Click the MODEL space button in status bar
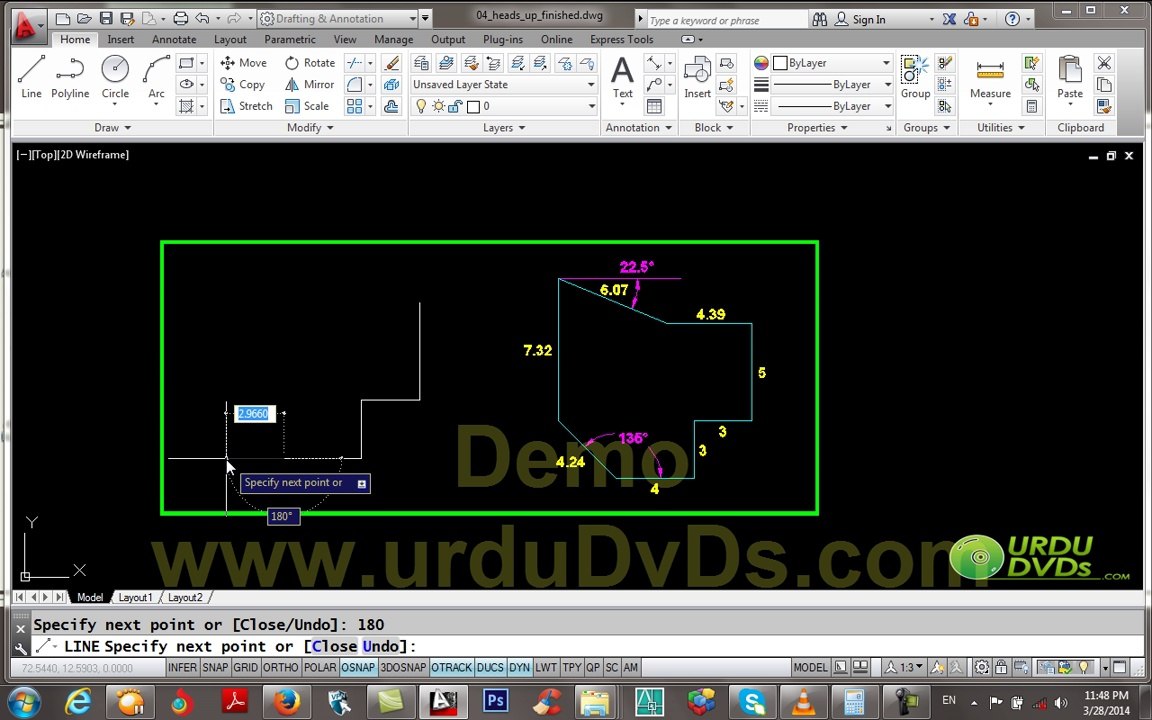1152x720 pixels. [810, 667]
